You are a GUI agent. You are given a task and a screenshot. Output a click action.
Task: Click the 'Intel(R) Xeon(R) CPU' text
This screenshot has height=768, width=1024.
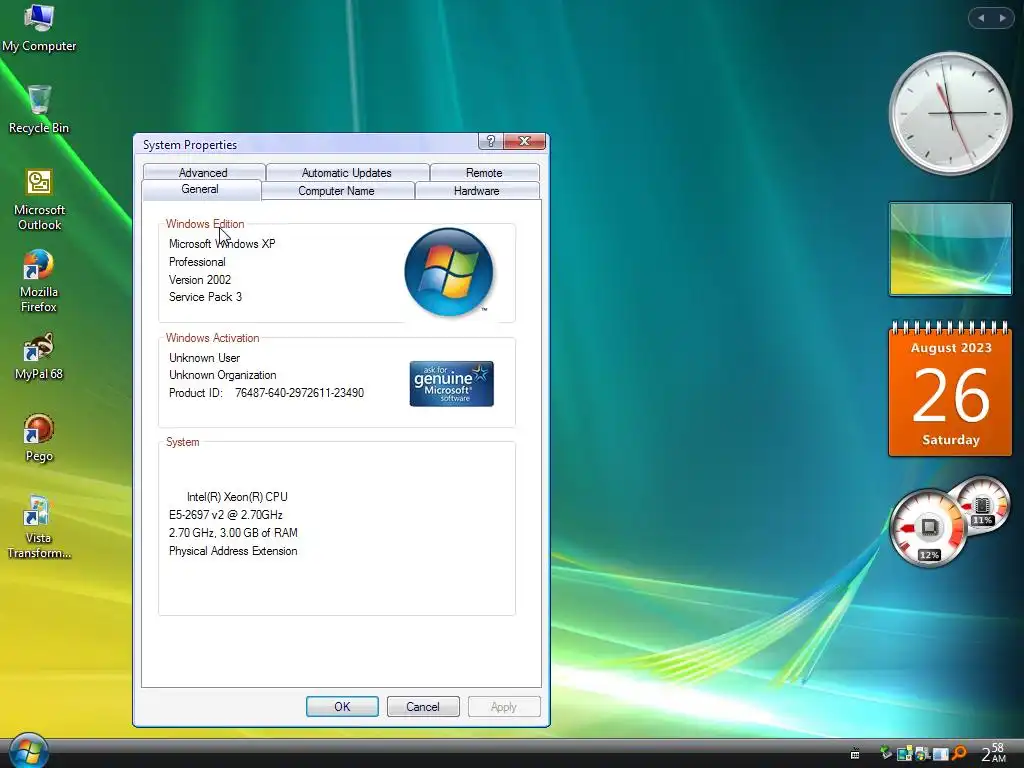click(x=237, y=497)
